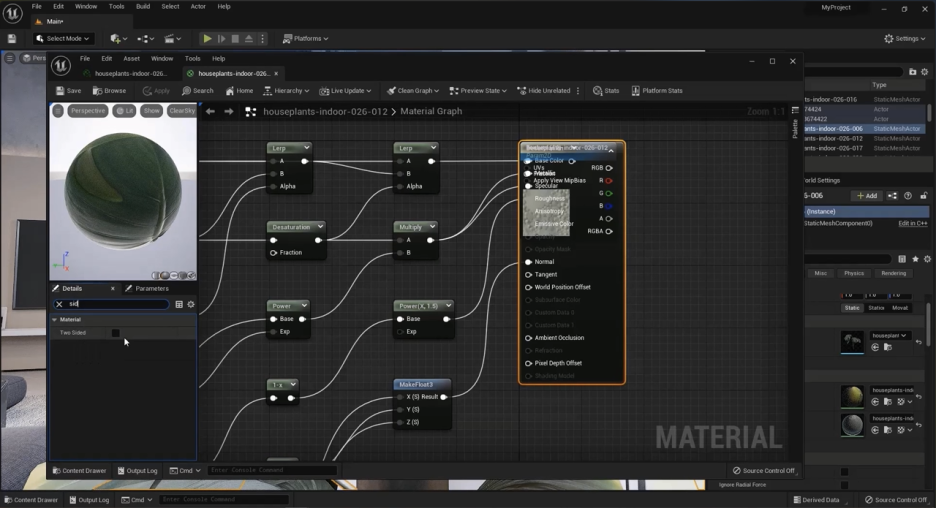Image resolution: width=936 pixels, height=508 pixels.
Task: Click the Normal pin on the result node
Action: pos(528,262)
